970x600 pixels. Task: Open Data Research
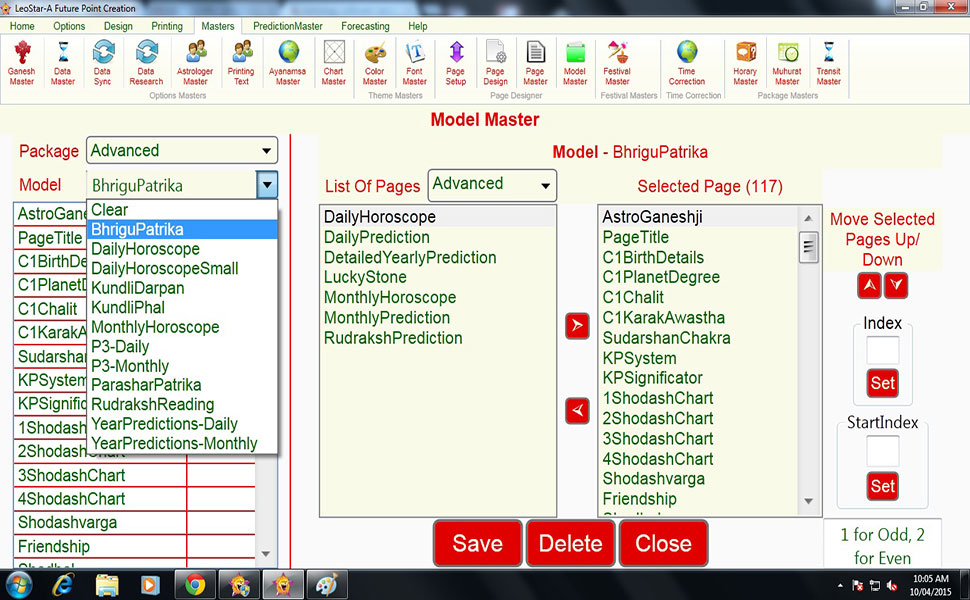(x=146, y=63)
